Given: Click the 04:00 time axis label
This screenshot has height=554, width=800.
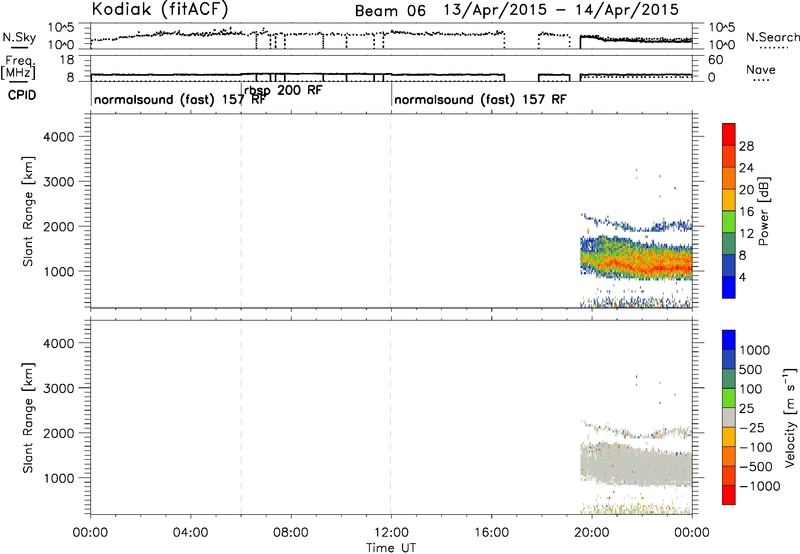Looking at the screenshot, I should [x=191, y=533].
